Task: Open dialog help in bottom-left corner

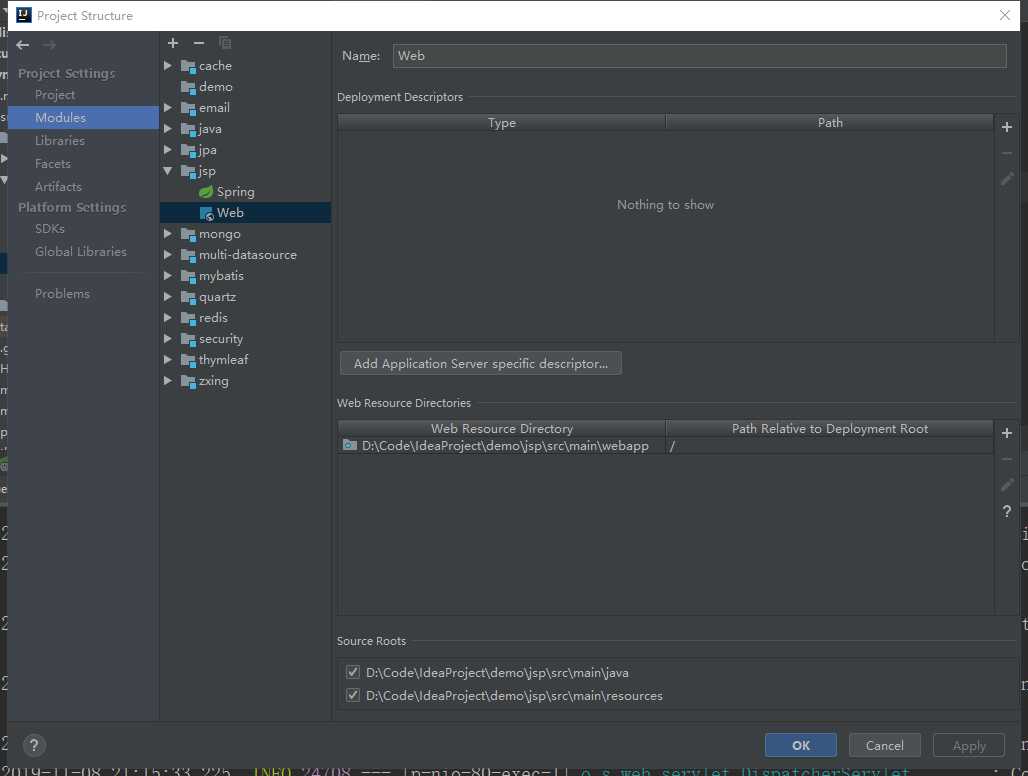Action: (x=34, y=745)
